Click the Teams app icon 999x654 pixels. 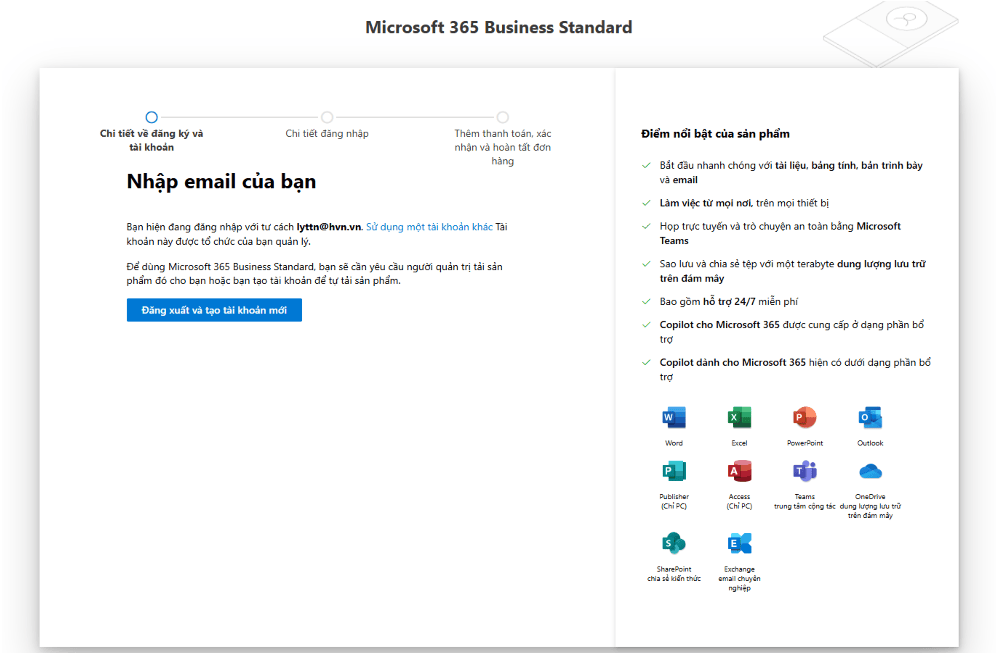(805, 472)
